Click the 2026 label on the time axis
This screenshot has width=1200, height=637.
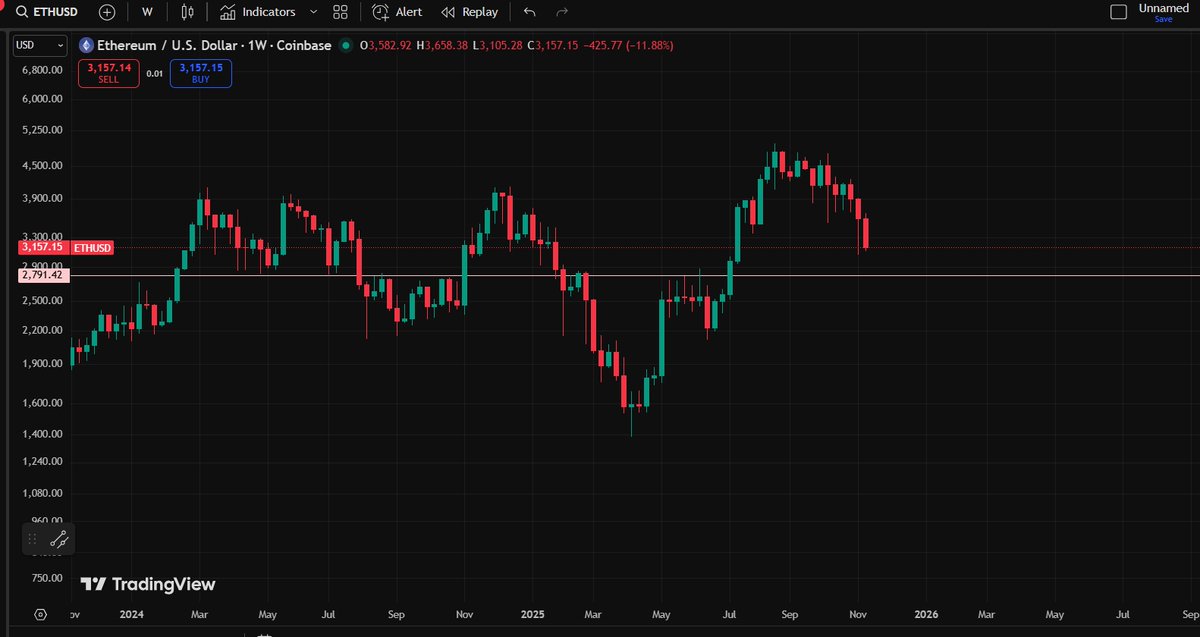(x=925, y=614)
